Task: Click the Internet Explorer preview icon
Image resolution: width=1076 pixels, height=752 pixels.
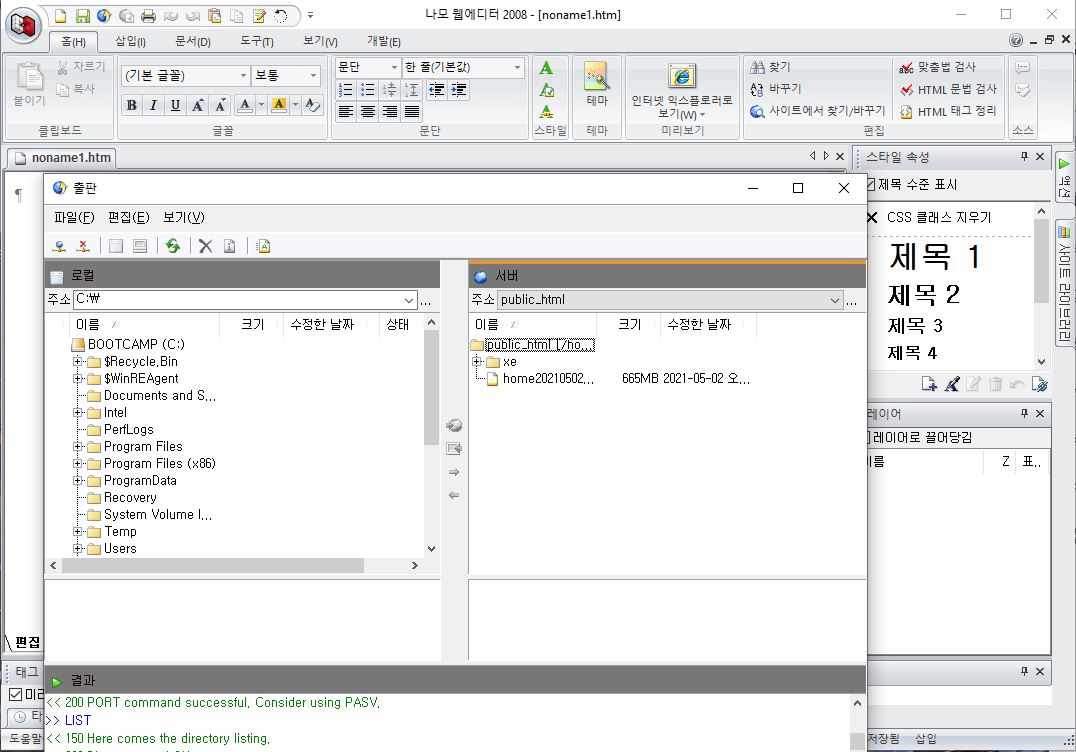Action: (682, 77)
